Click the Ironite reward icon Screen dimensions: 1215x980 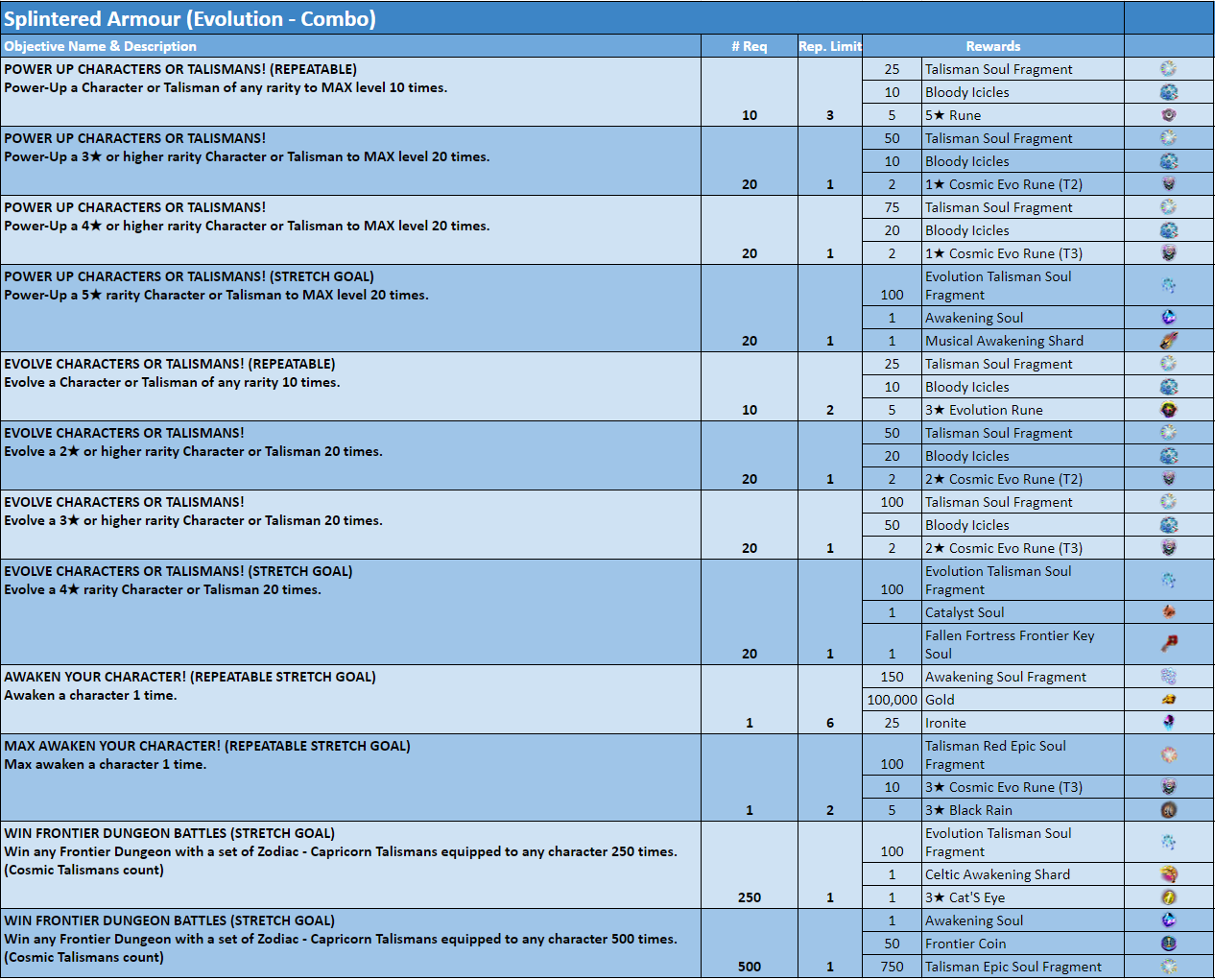pos(1168,723)
